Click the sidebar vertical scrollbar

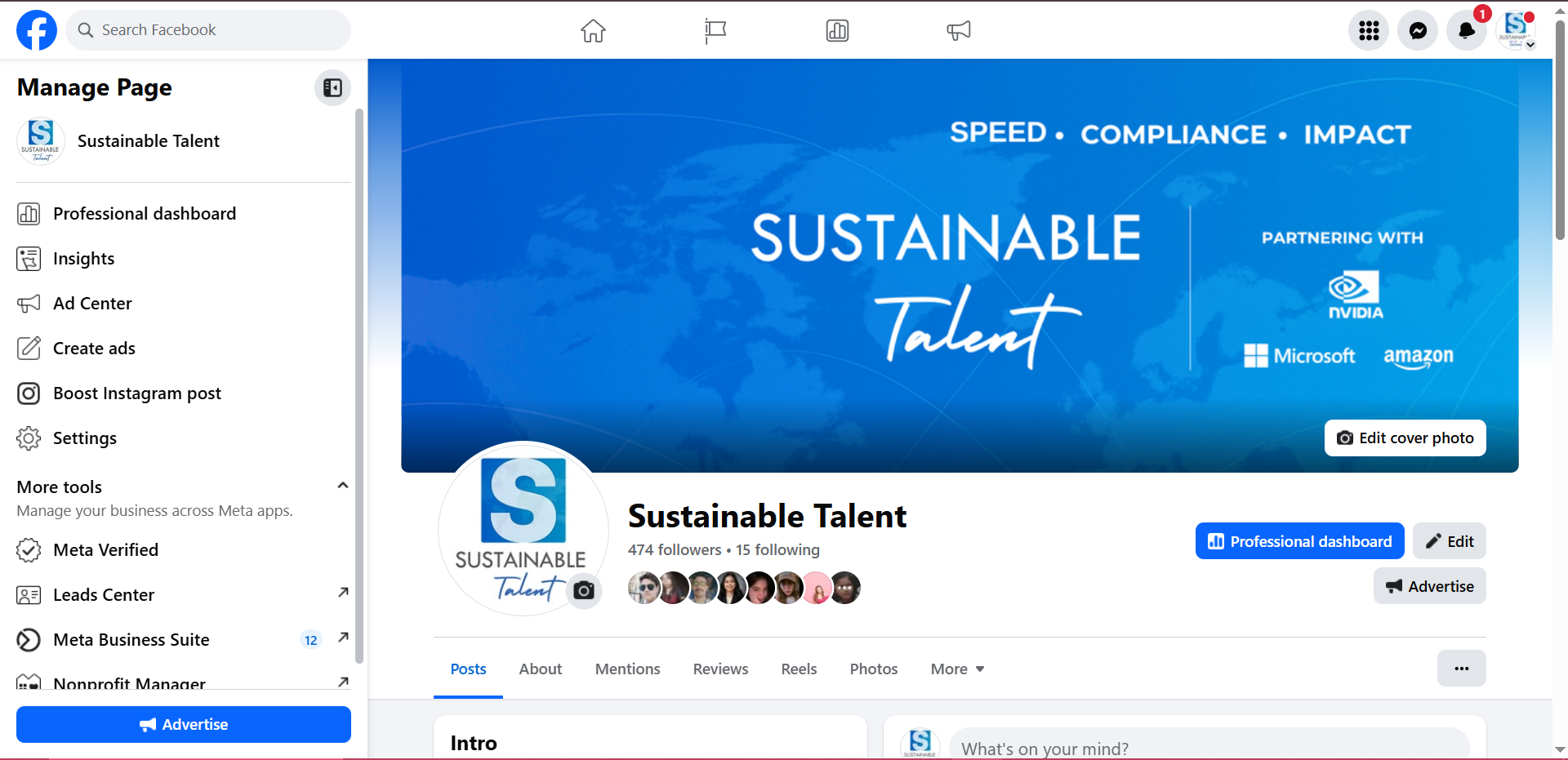pos(359,385)
